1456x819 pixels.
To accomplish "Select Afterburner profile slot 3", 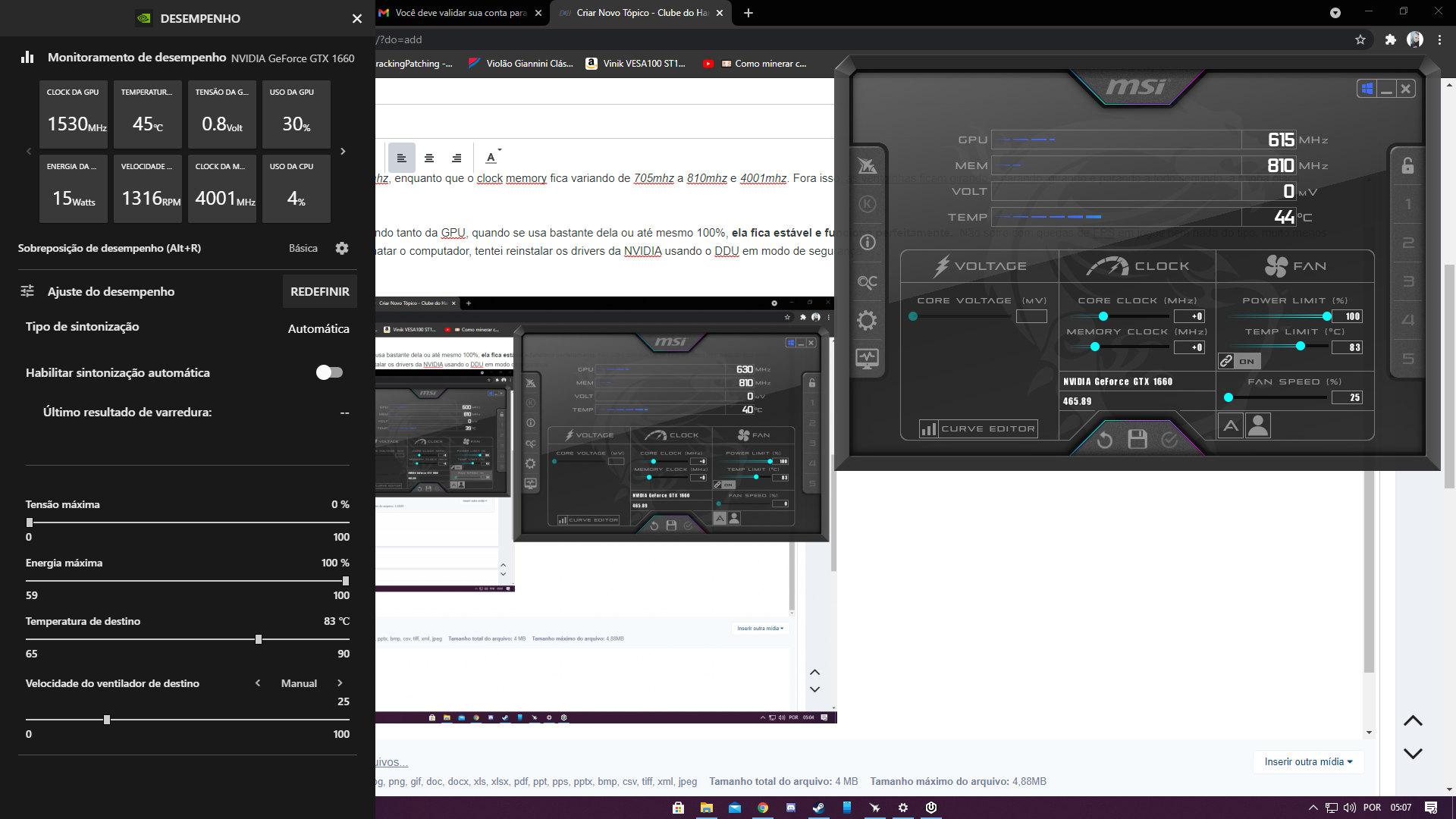I will coord(1408,281).
